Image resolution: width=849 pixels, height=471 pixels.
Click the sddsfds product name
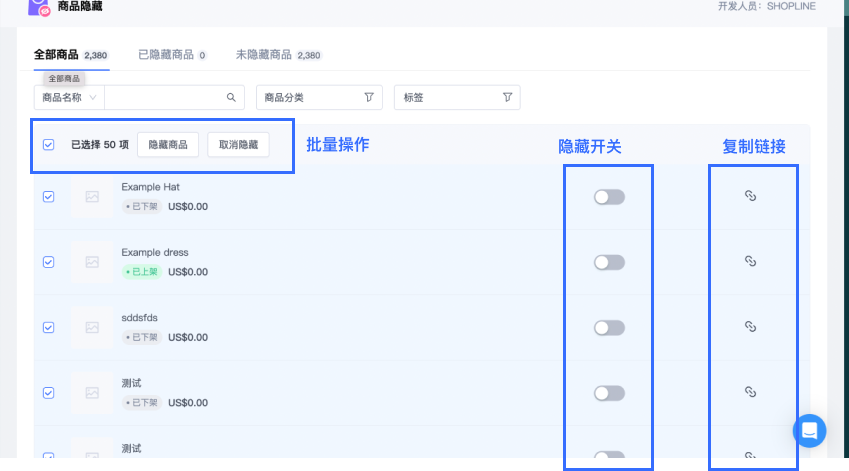point(139,318)
